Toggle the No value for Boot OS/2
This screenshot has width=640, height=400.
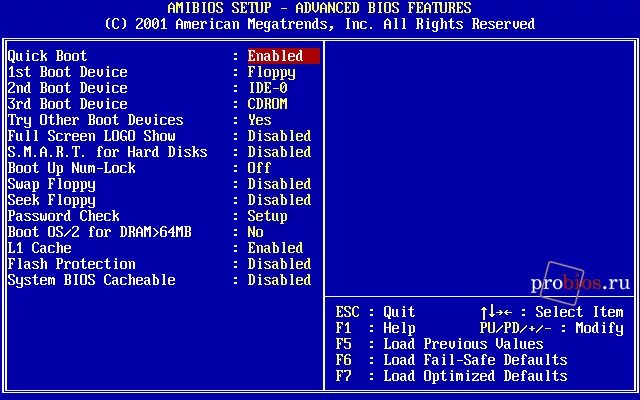[256, 232]
